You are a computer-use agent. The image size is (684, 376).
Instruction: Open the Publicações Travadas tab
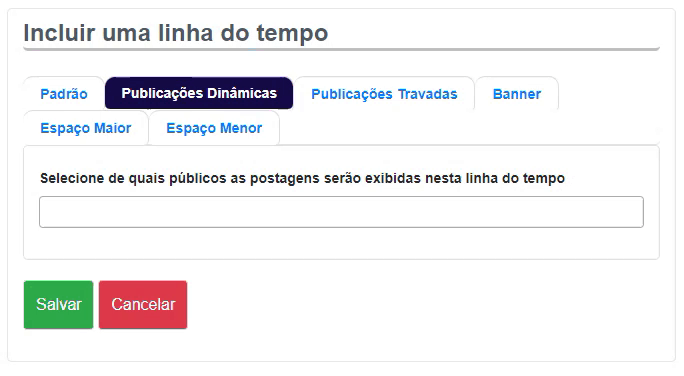pyautogui.click(x=384, y=93)
